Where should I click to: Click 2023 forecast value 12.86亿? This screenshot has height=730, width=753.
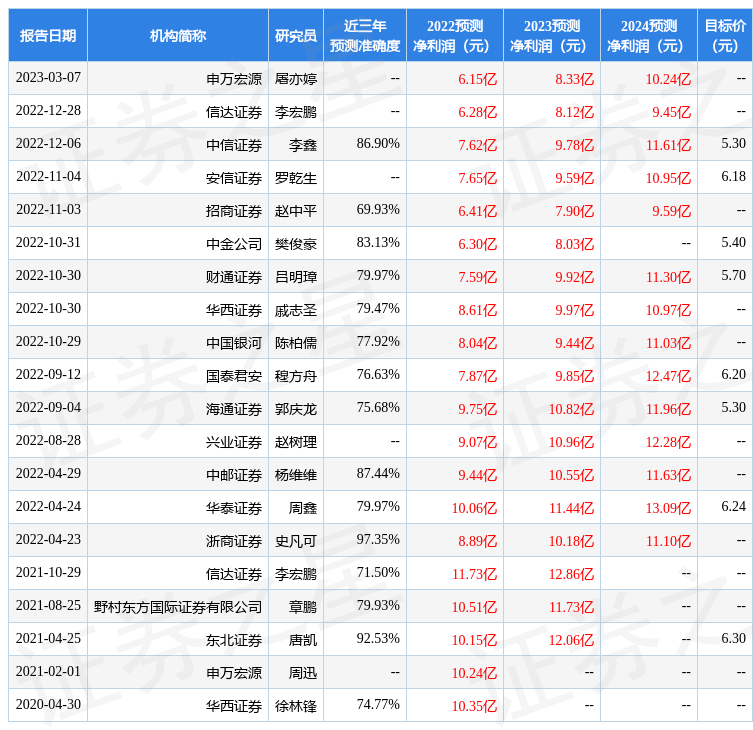tap(571, 574)
